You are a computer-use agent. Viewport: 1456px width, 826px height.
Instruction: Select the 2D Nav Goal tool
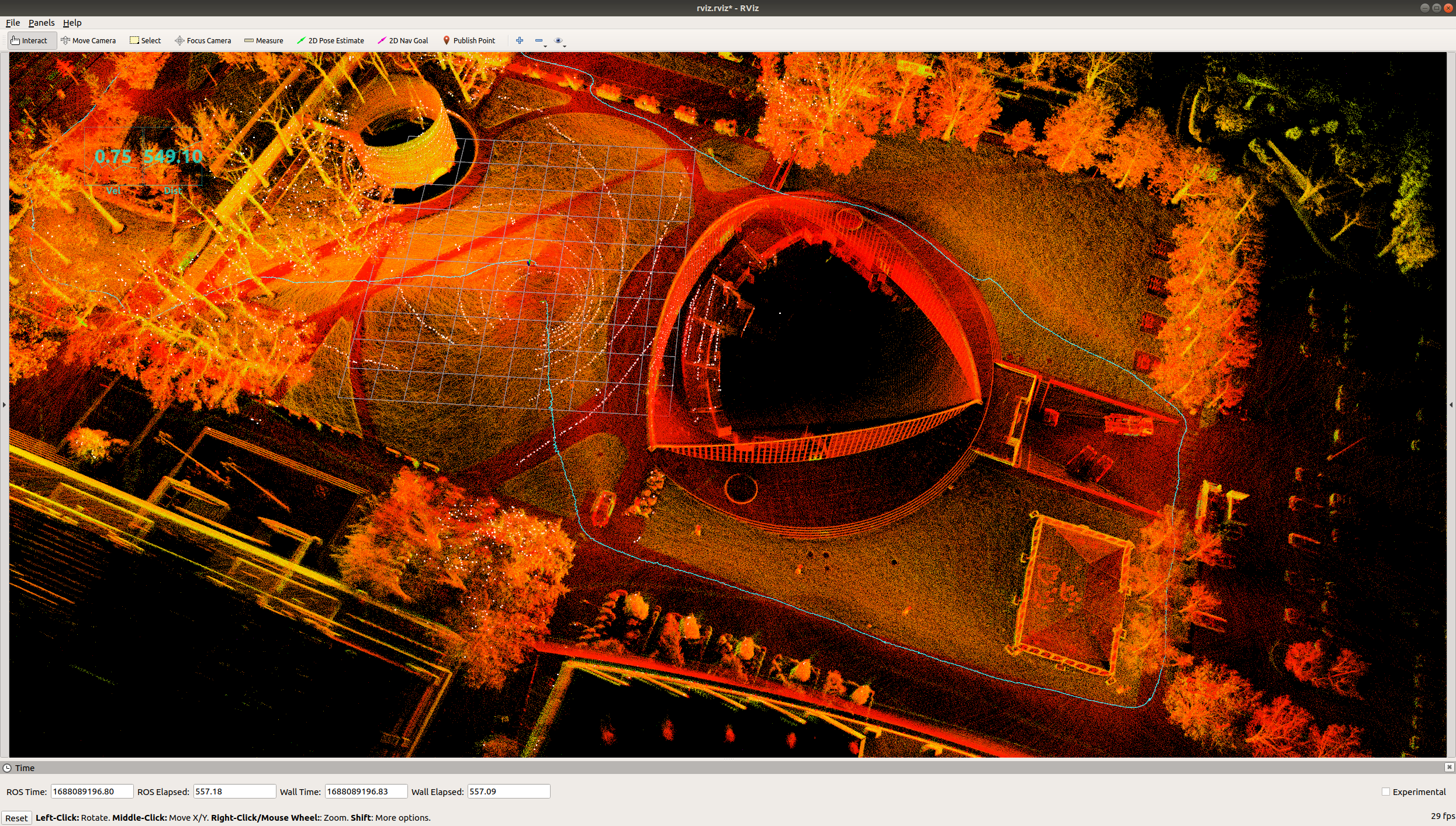[x=403, y=40]
